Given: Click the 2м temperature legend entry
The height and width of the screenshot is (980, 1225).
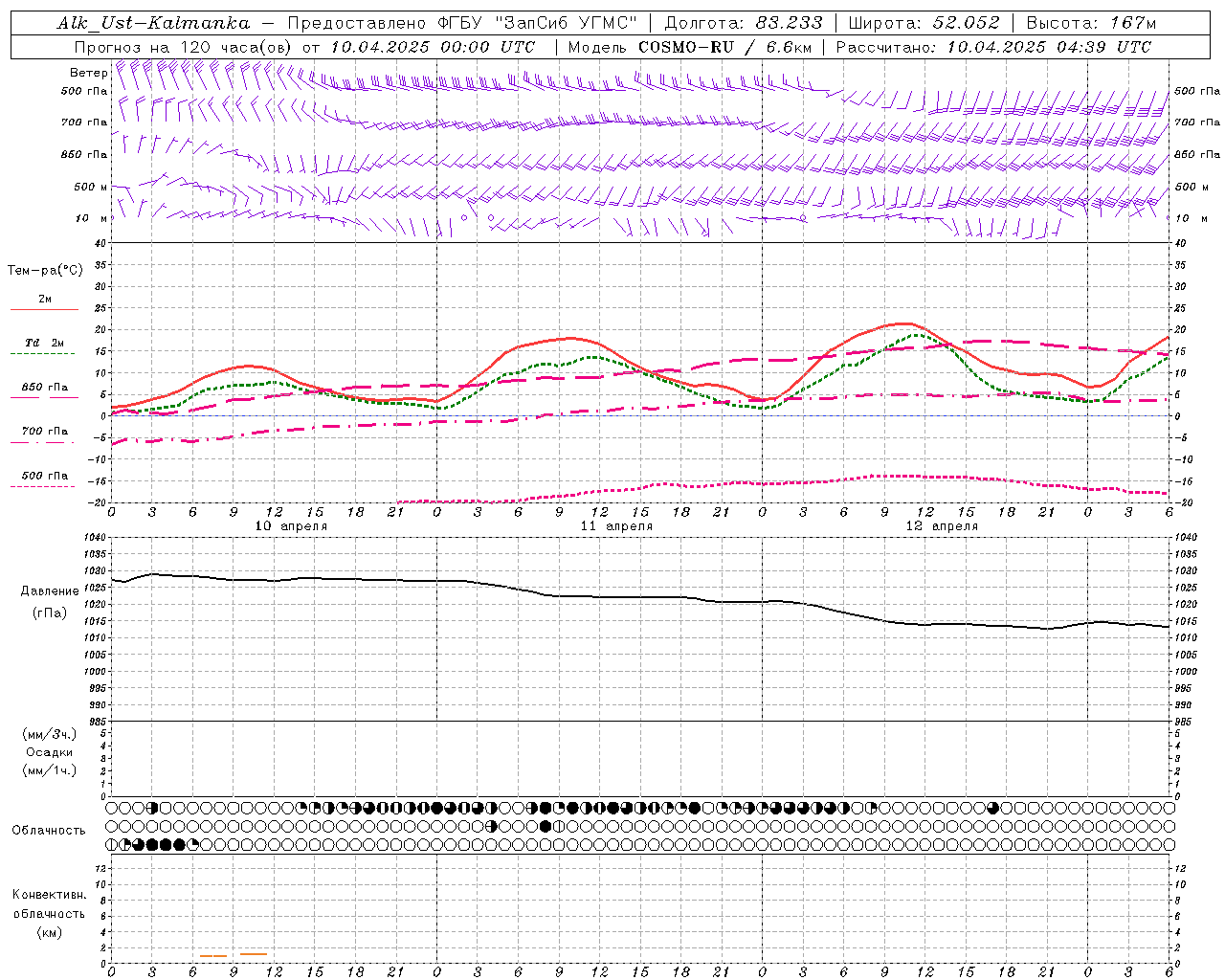Looking at the screenshot, I should tap(45, 300).
